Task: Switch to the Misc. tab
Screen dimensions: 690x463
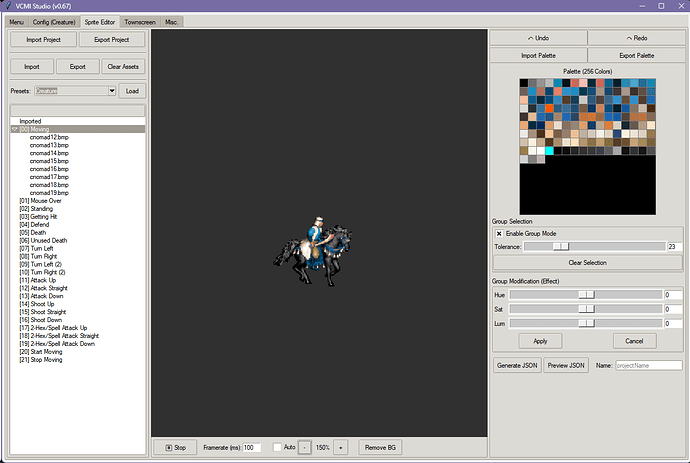Action: coord(172,22)
